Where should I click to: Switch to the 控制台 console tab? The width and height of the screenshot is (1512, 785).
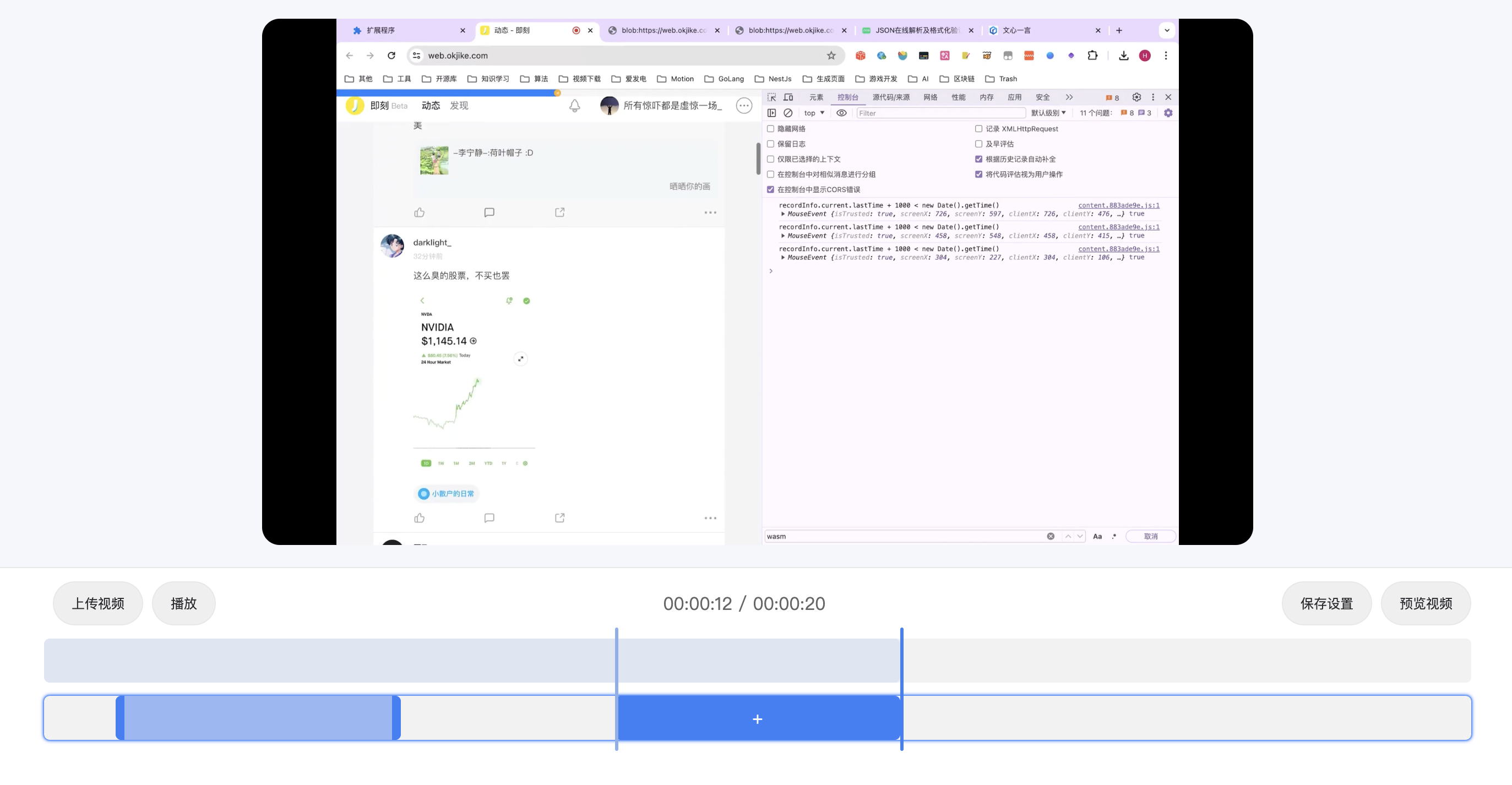(x=847, y=97)
